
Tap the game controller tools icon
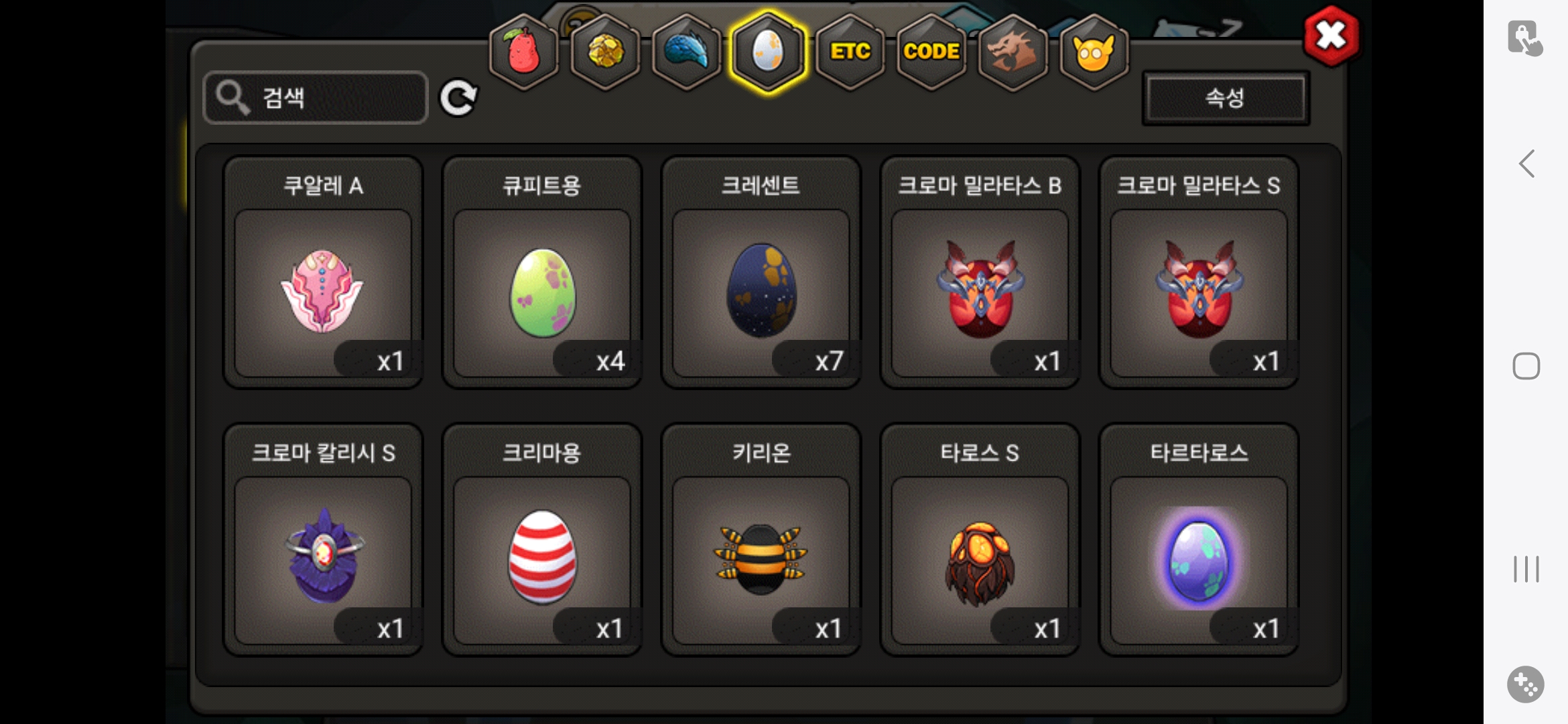click(x=1526, y=684)
